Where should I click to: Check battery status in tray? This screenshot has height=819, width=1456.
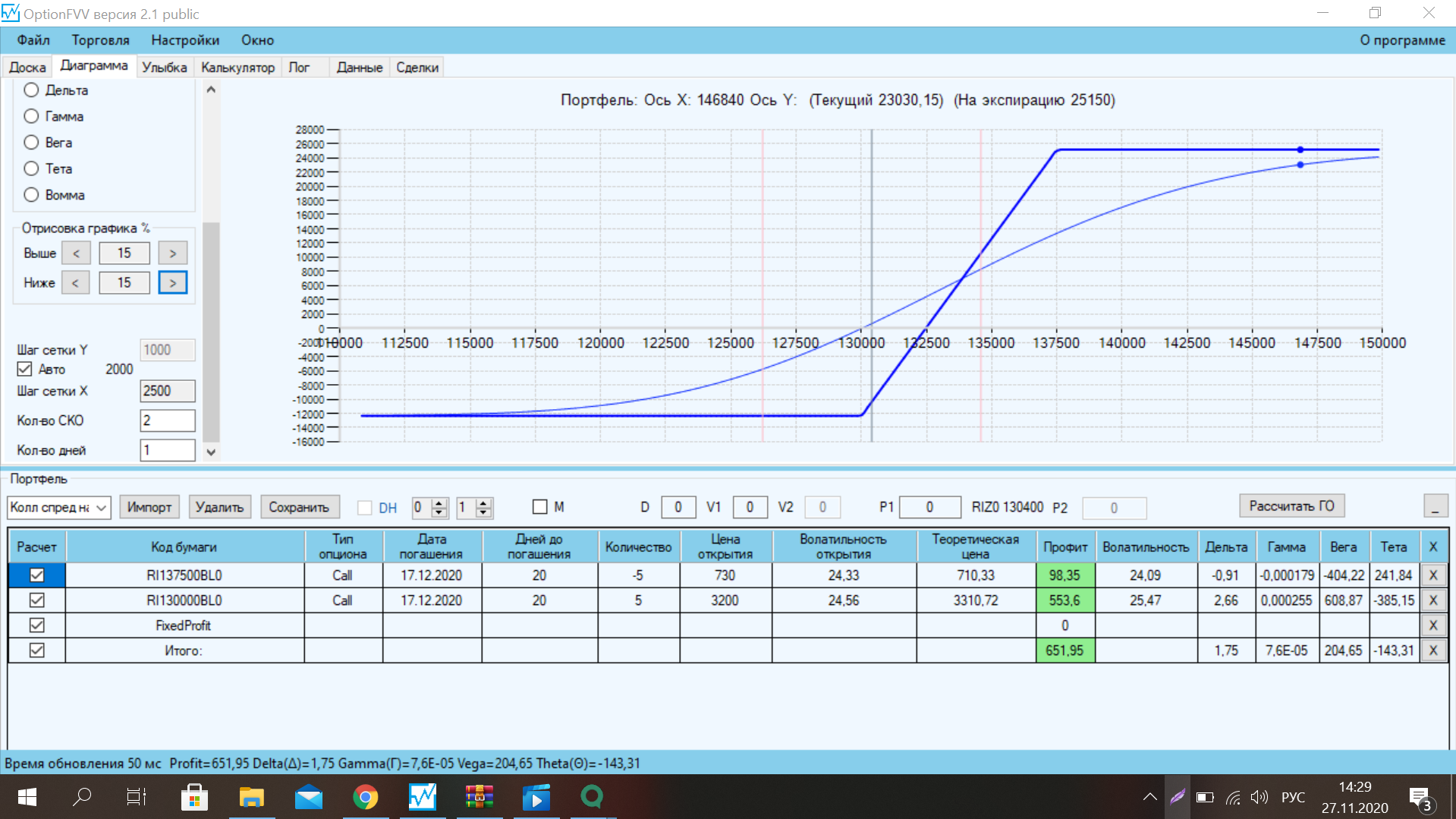(x=1205, y=797)
